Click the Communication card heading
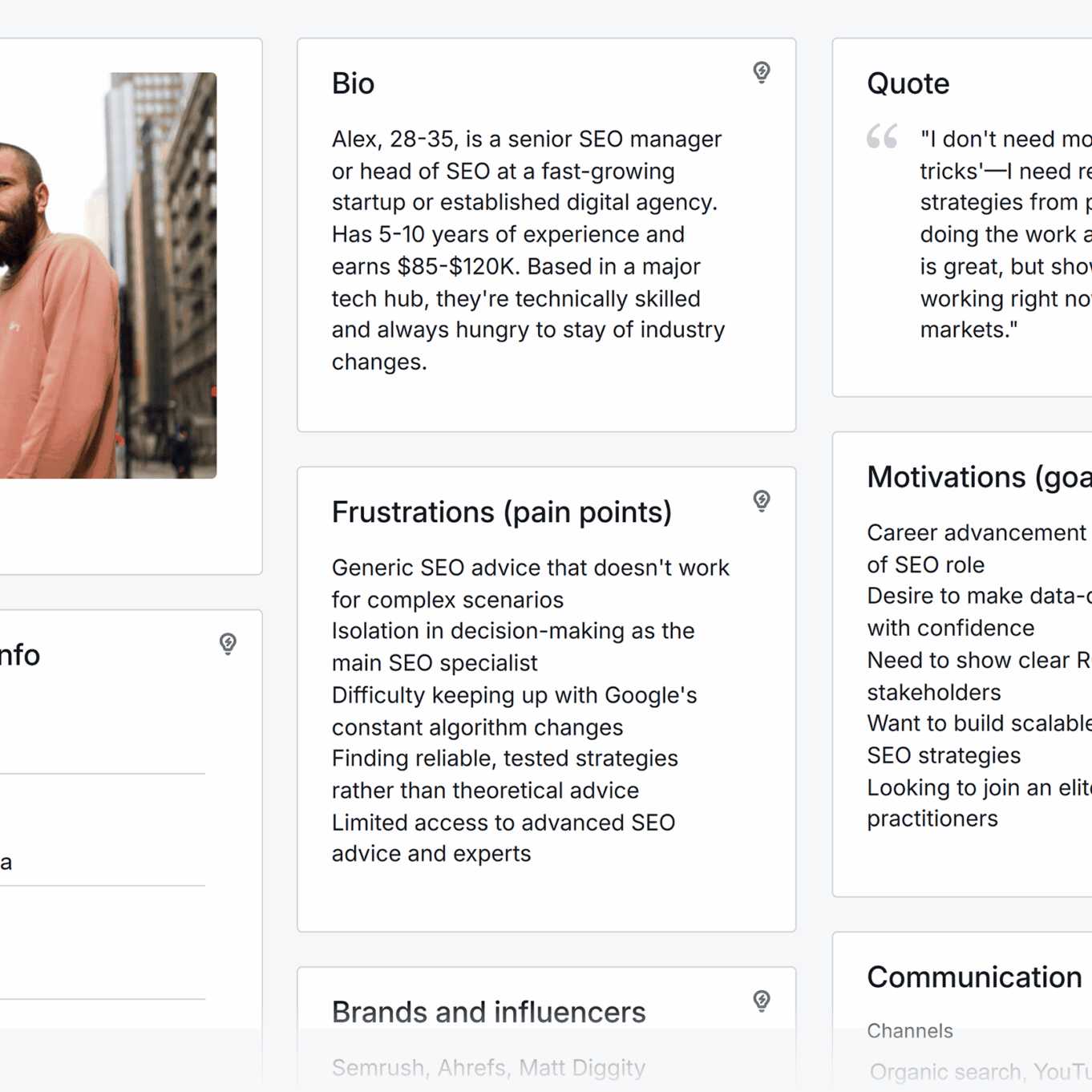 pyautogui.click(x=975, y=977)
